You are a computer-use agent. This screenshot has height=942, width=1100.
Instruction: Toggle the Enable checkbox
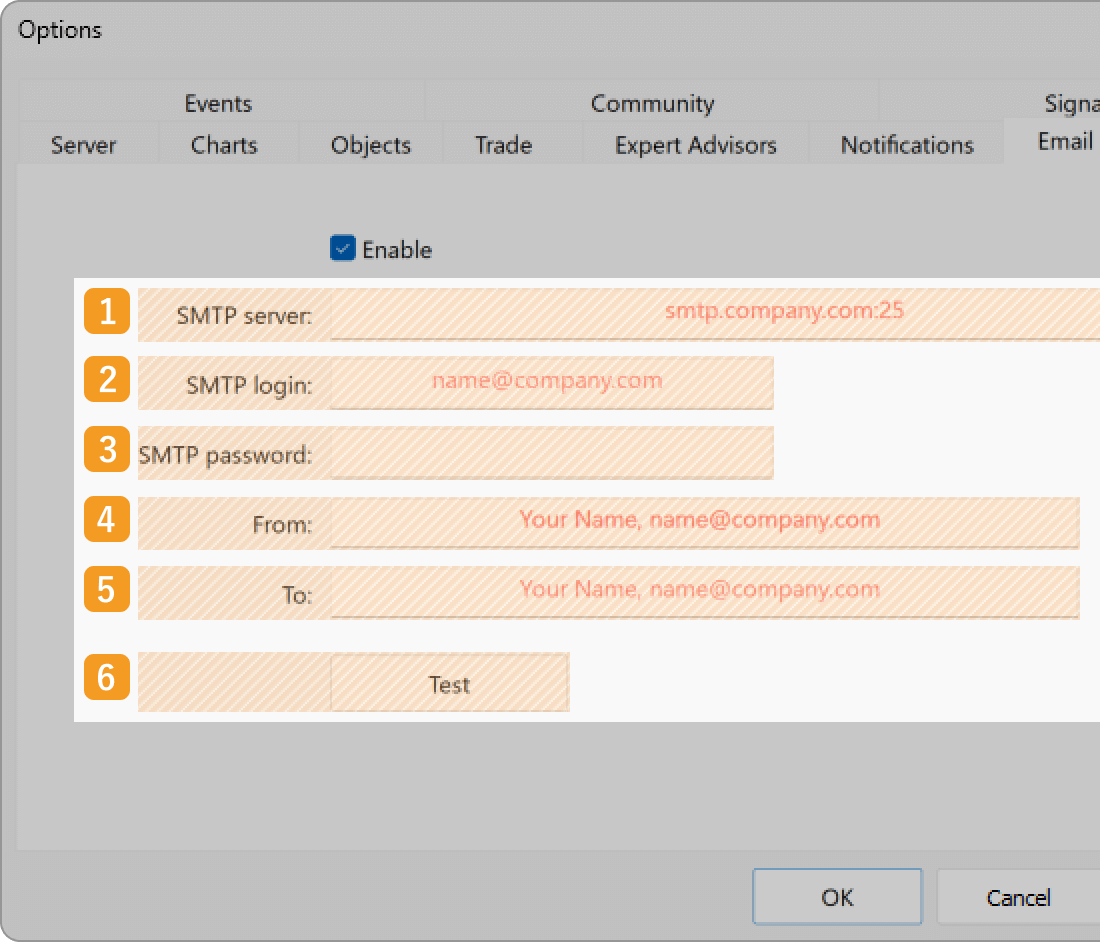(343, 249)
